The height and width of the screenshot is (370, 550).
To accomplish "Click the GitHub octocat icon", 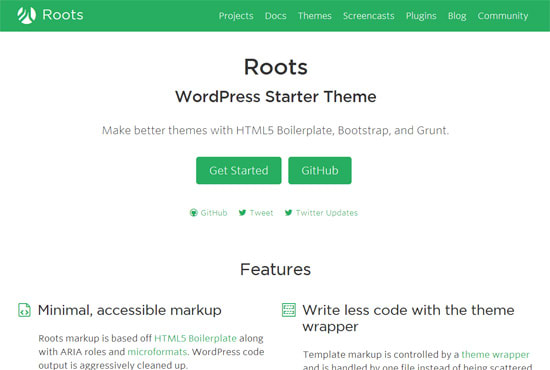I will pyautogui.click(x=194, y=213).
